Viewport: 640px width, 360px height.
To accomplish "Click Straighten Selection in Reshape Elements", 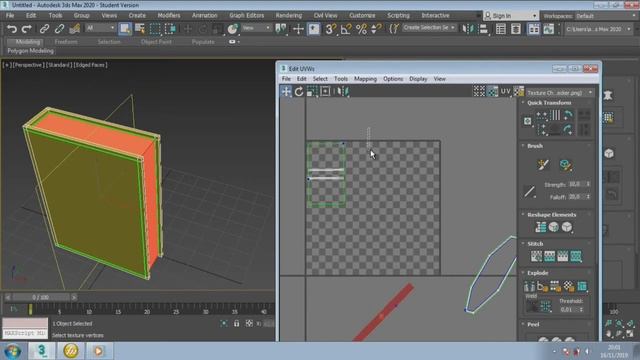I will pyautogui.click(x=540, y=227).
